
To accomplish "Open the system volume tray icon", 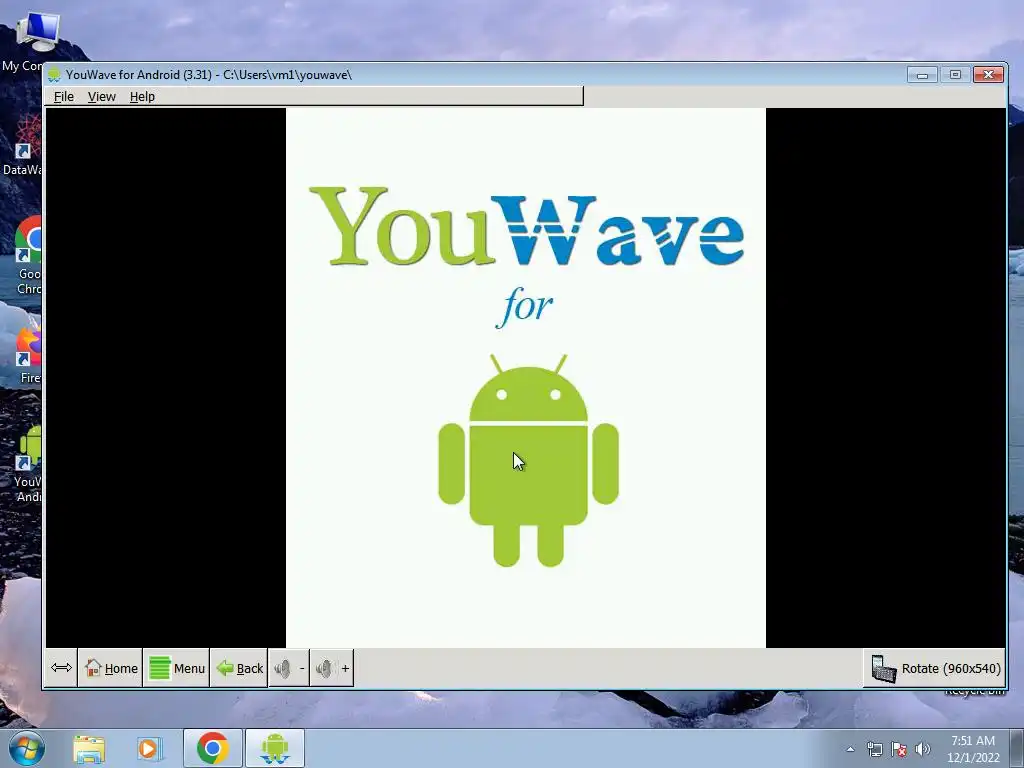I will pos(923,749).
